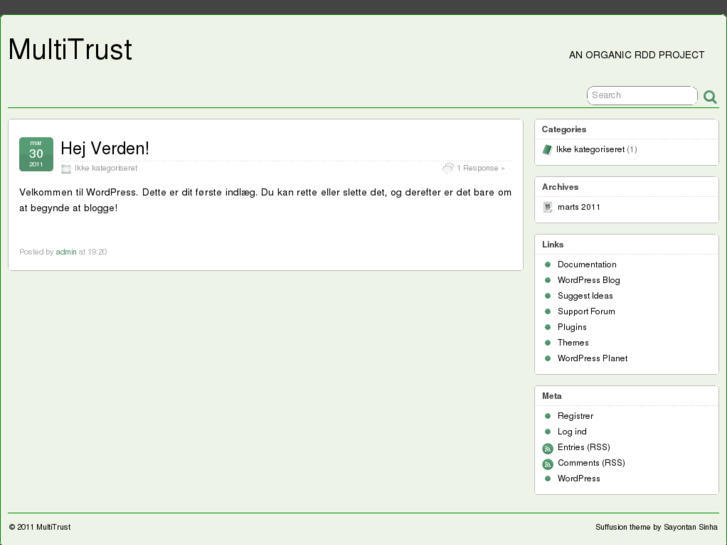Open the Plugins link
Viewport: 727px width, 545px height.
pos(572,327)
